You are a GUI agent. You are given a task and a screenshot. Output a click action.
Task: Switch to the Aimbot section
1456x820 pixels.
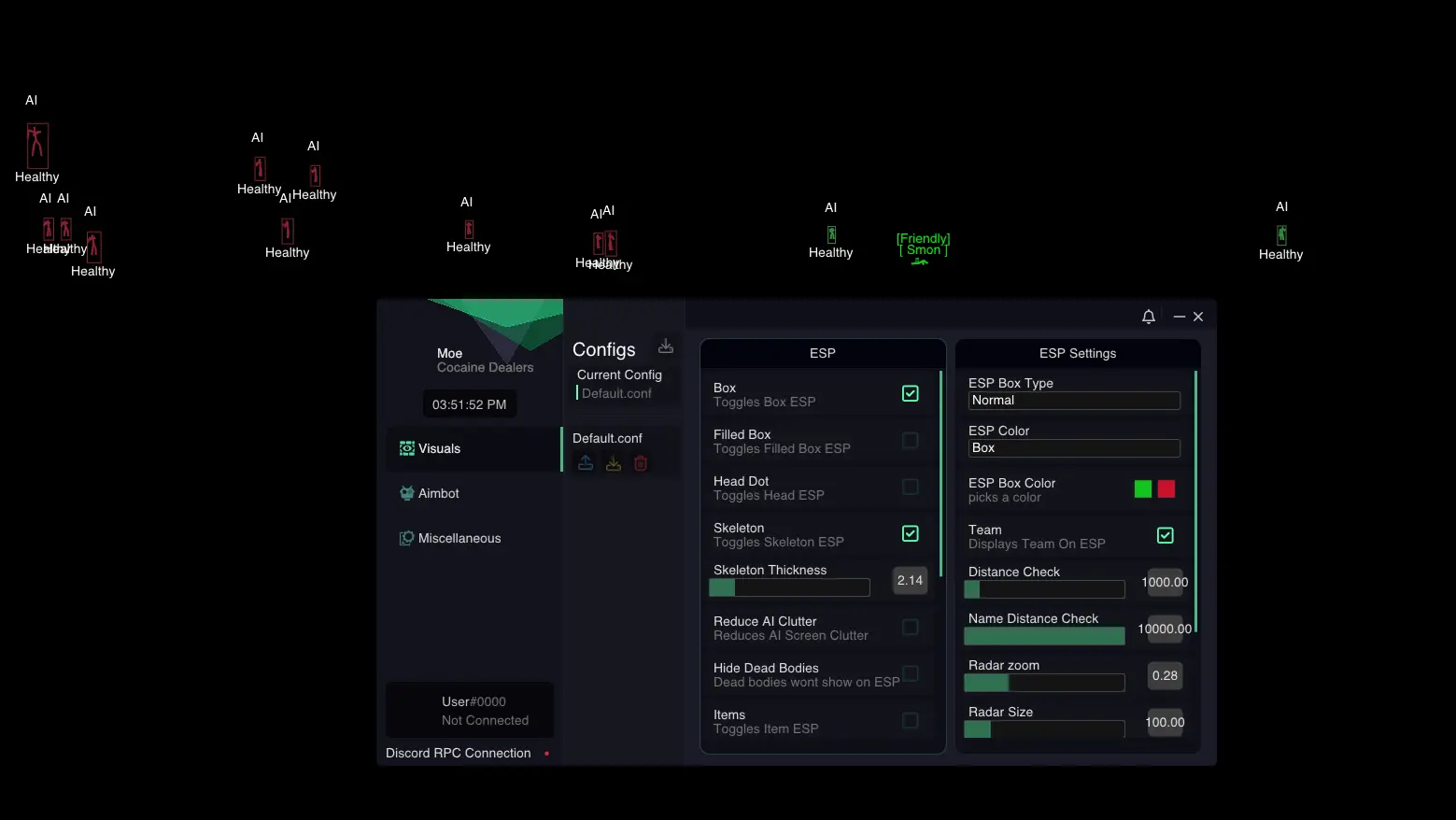(x=439, y=493)
